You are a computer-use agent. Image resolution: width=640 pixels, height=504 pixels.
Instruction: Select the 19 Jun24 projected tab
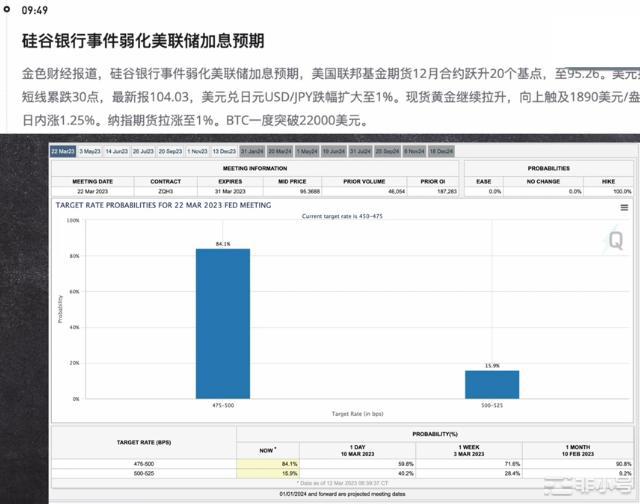pyautogui.click(x=334, y=151)
